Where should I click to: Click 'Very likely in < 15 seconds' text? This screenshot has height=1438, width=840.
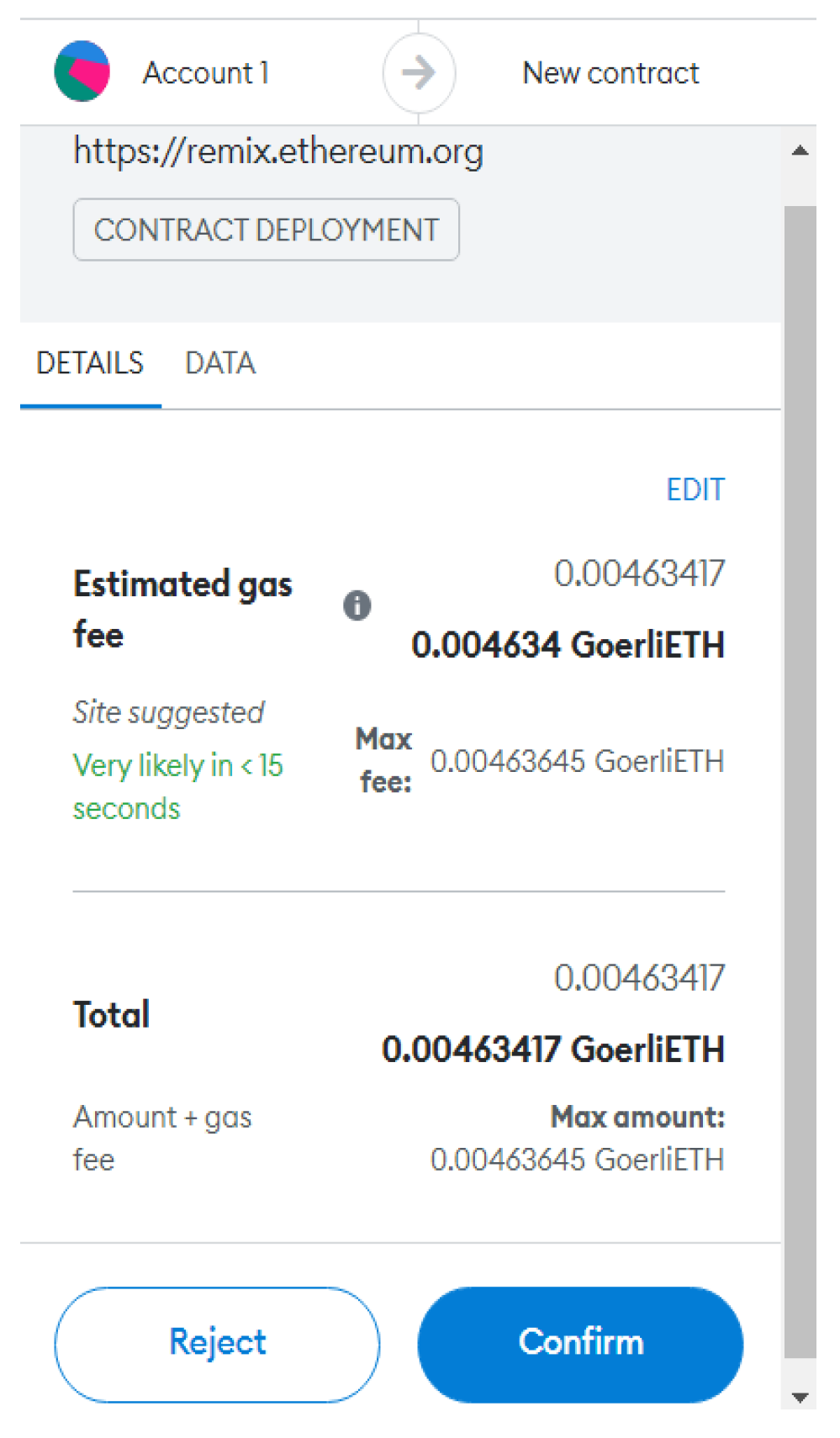(178, 786)
